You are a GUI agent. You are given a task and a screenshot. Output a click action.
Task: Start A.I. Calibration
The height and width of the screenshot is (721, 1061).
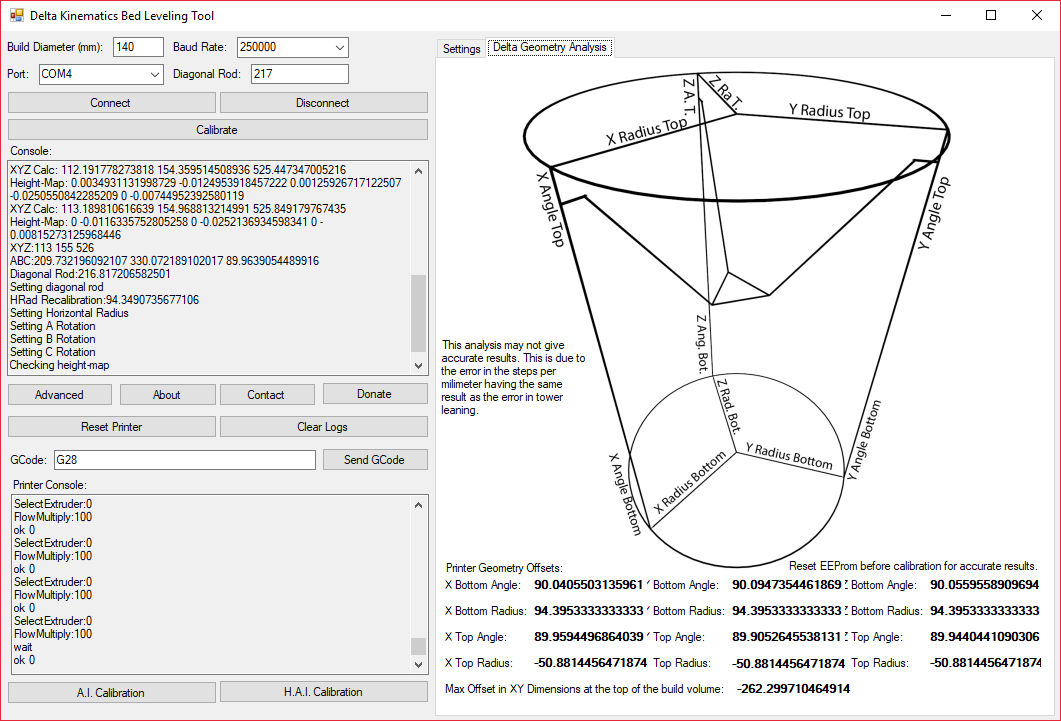point(112,693)
